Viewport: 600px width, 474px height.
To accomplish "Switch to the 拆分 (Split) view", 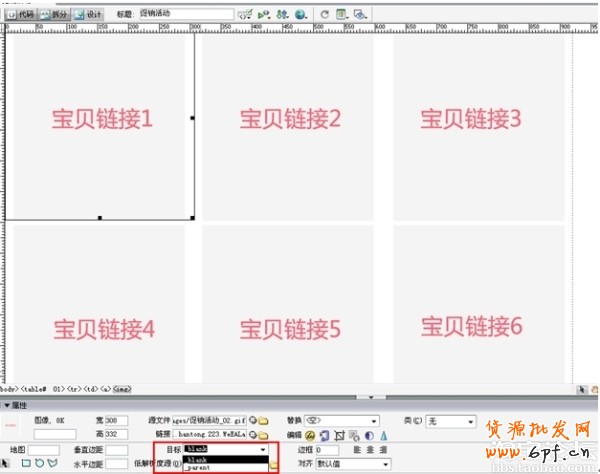I will 56,15.
